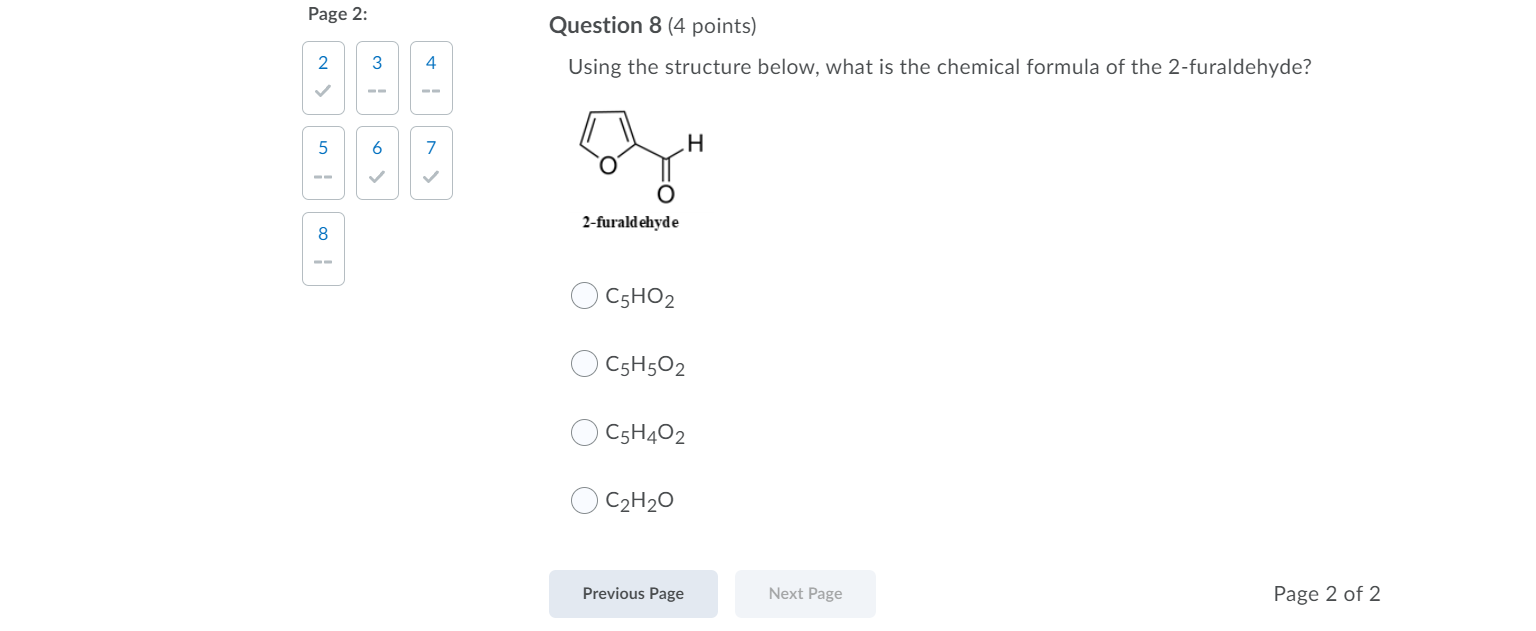This screenshot has width=1536, height=631.
Task: Open question 3 from the sidebar navigator
Action: pos(377,77)
